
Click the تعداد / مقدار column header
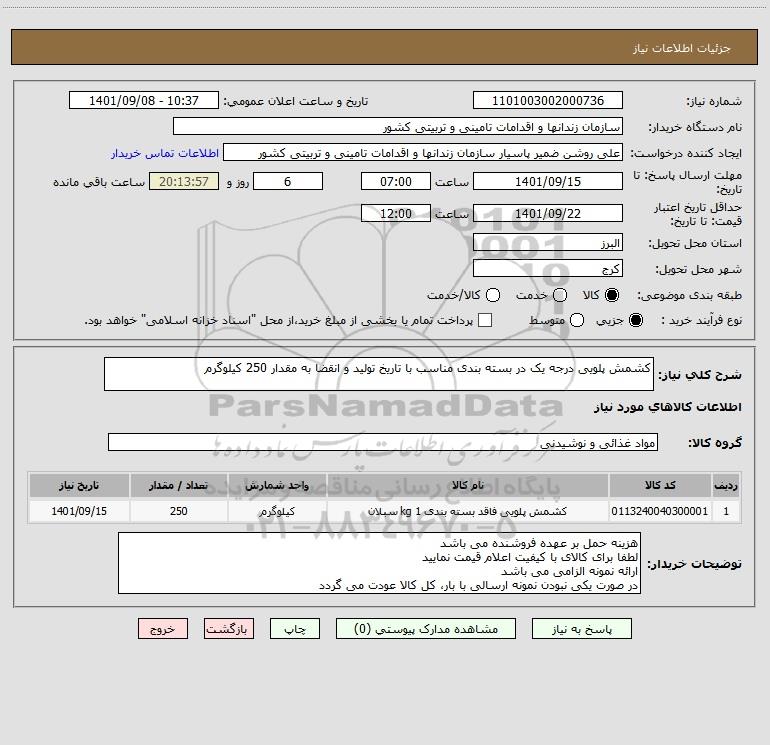click(x=179, y=485)
